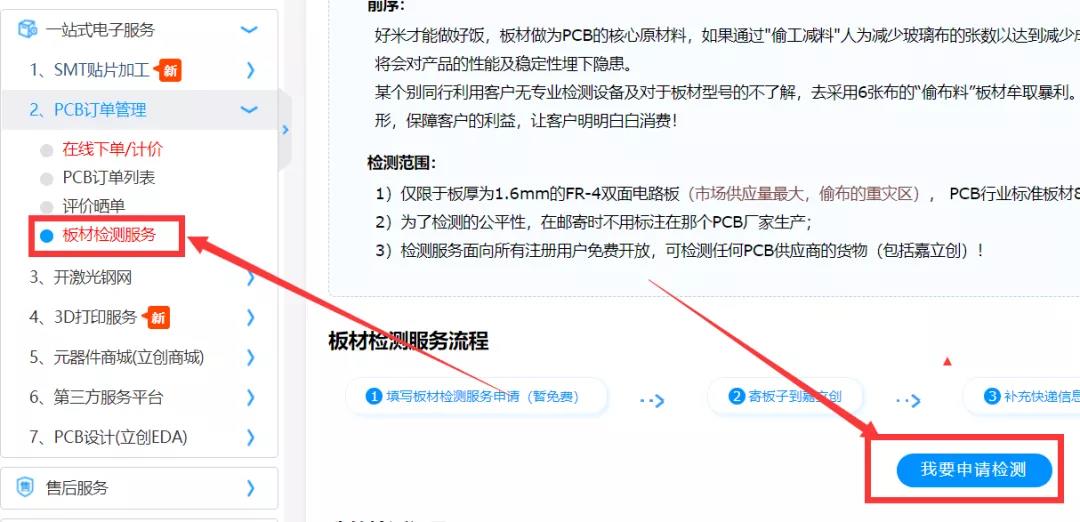The width and height of the screenshot is (1080, 522).
Task: Select the 在线下单/计价 bullet item
Action: (112, 149)
